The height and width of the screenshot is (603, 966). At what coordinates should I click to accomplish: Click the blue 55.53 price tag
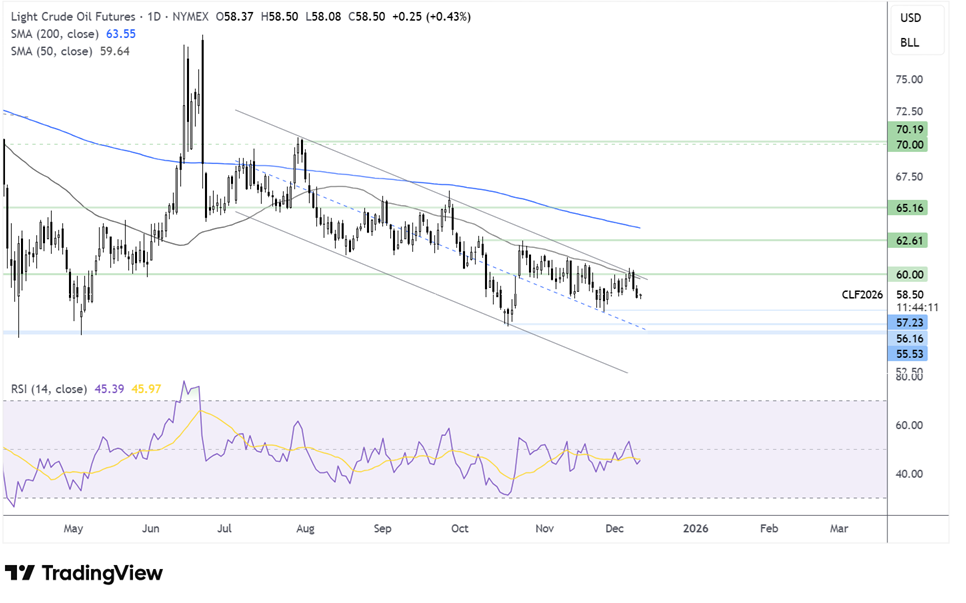[x=910, y=354]
